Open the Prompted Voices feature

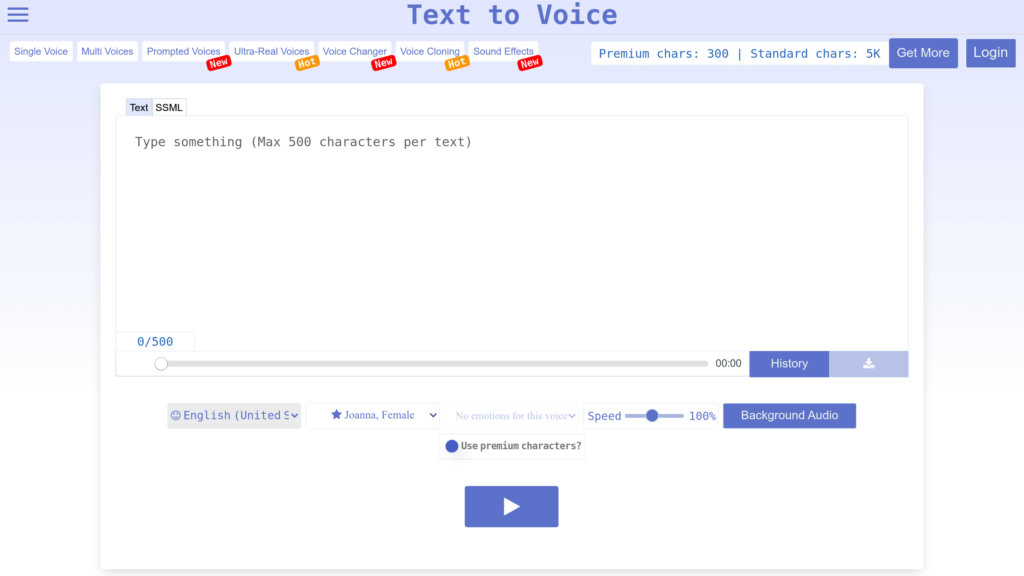tap(184, 51)
